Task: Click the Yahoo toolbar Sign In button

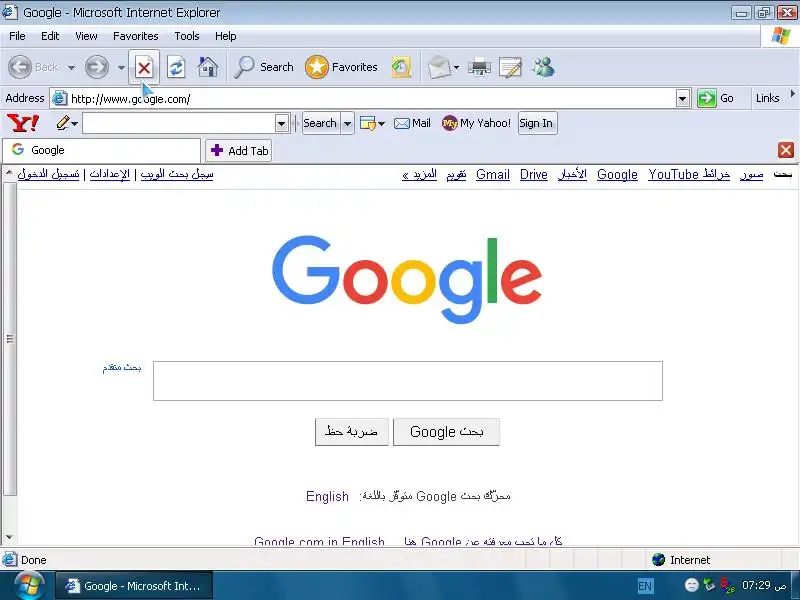Action: [x=537, y=123]
